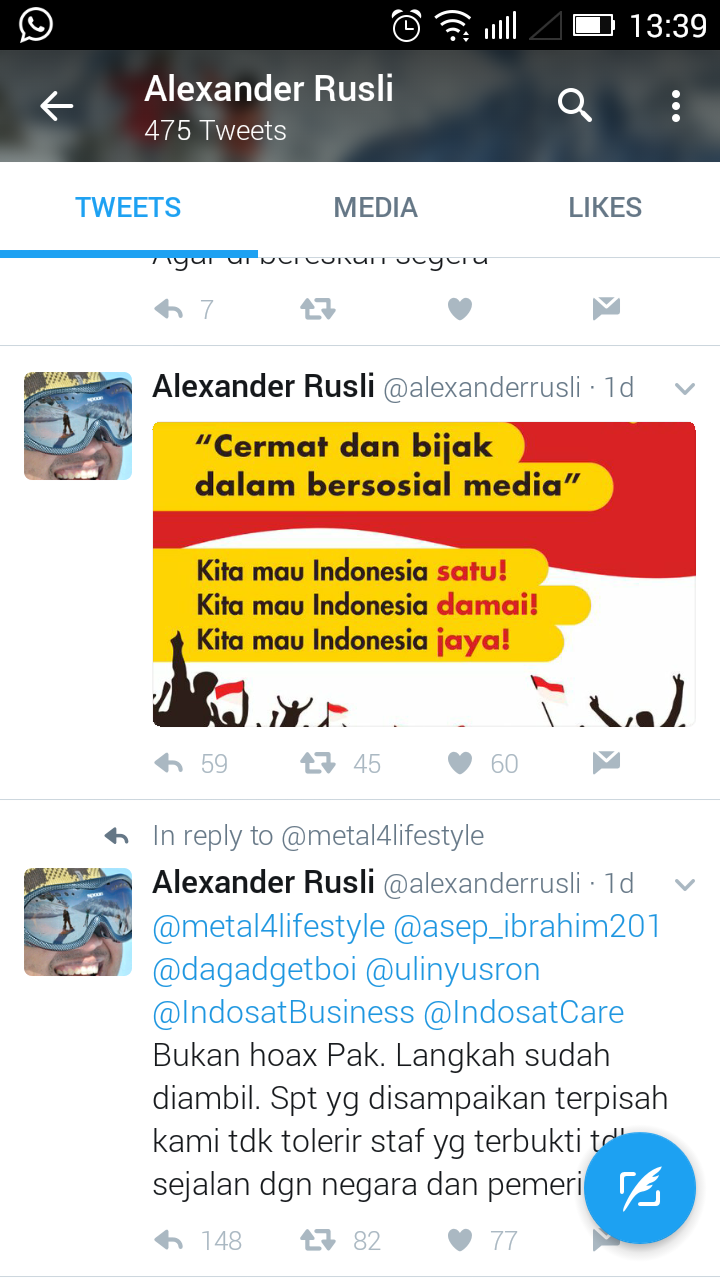Compose a new tweet with the floating button
Viewport: 720px width, 1280px height.
point(640,1187)
